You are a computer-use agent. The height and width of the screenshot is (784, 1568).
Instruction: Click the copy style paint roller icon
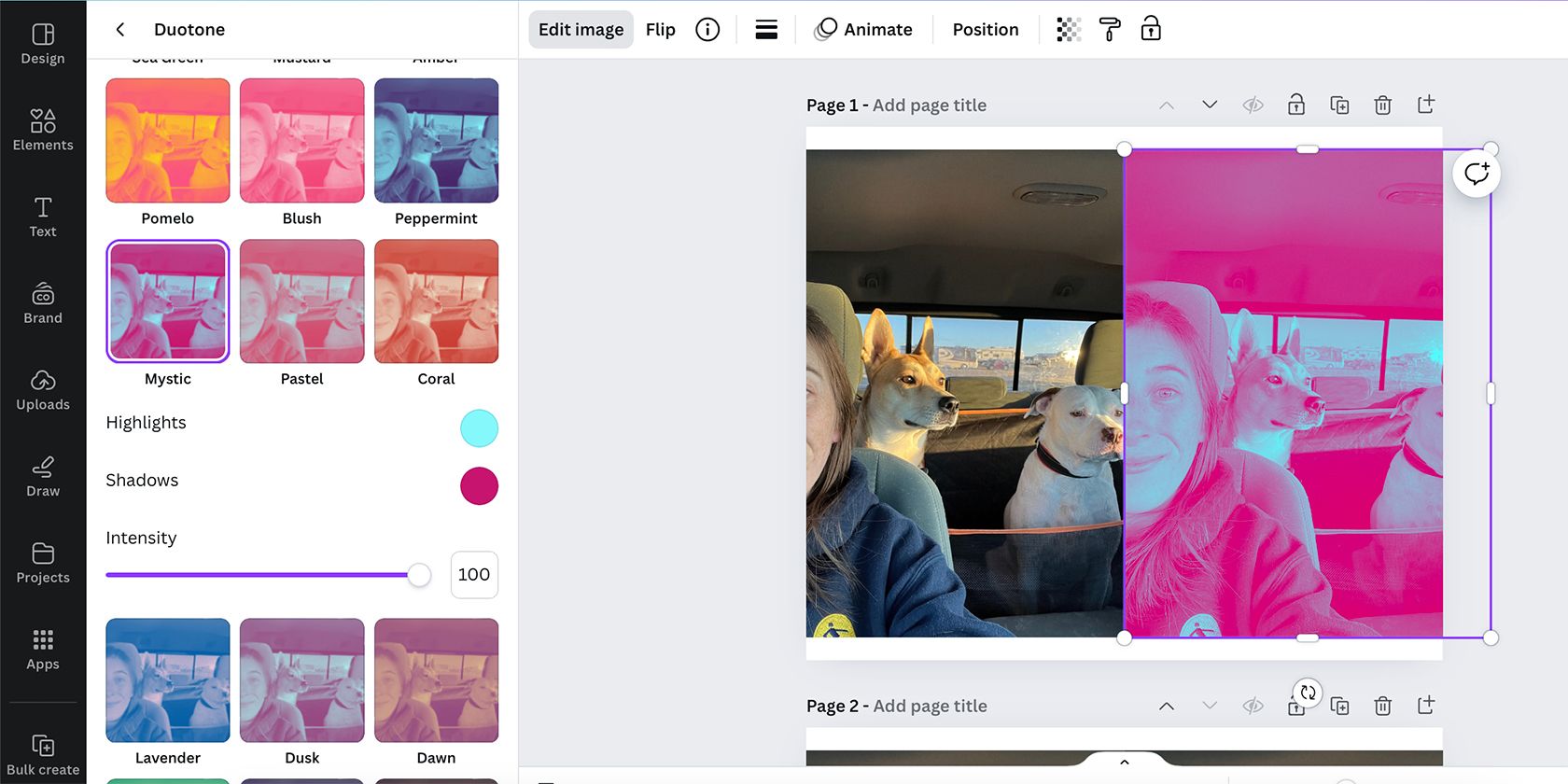point(1110,30)
